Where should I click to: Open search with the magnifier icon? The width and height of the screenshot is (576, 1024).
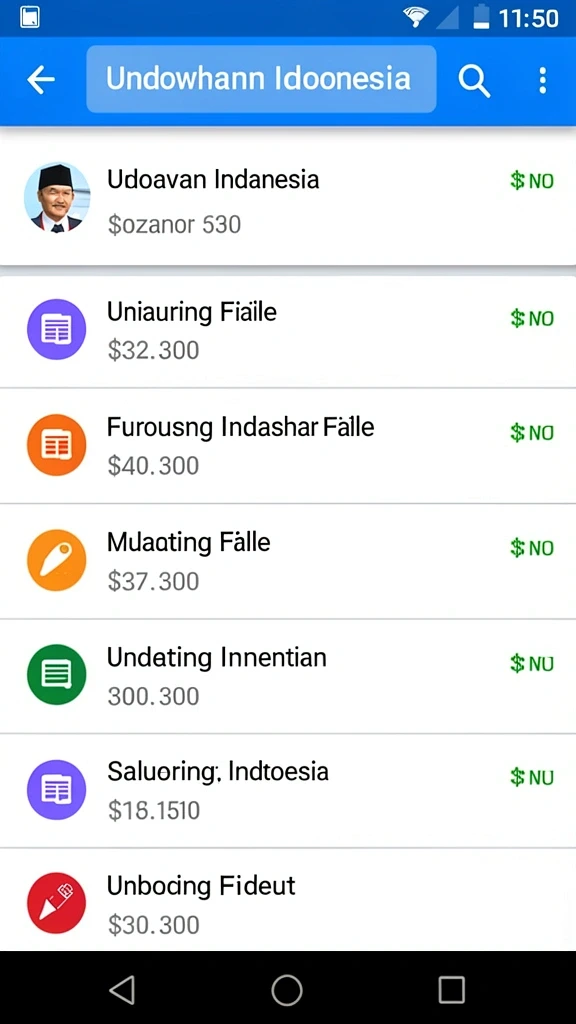pyautogui.click(x=474, y=80)
